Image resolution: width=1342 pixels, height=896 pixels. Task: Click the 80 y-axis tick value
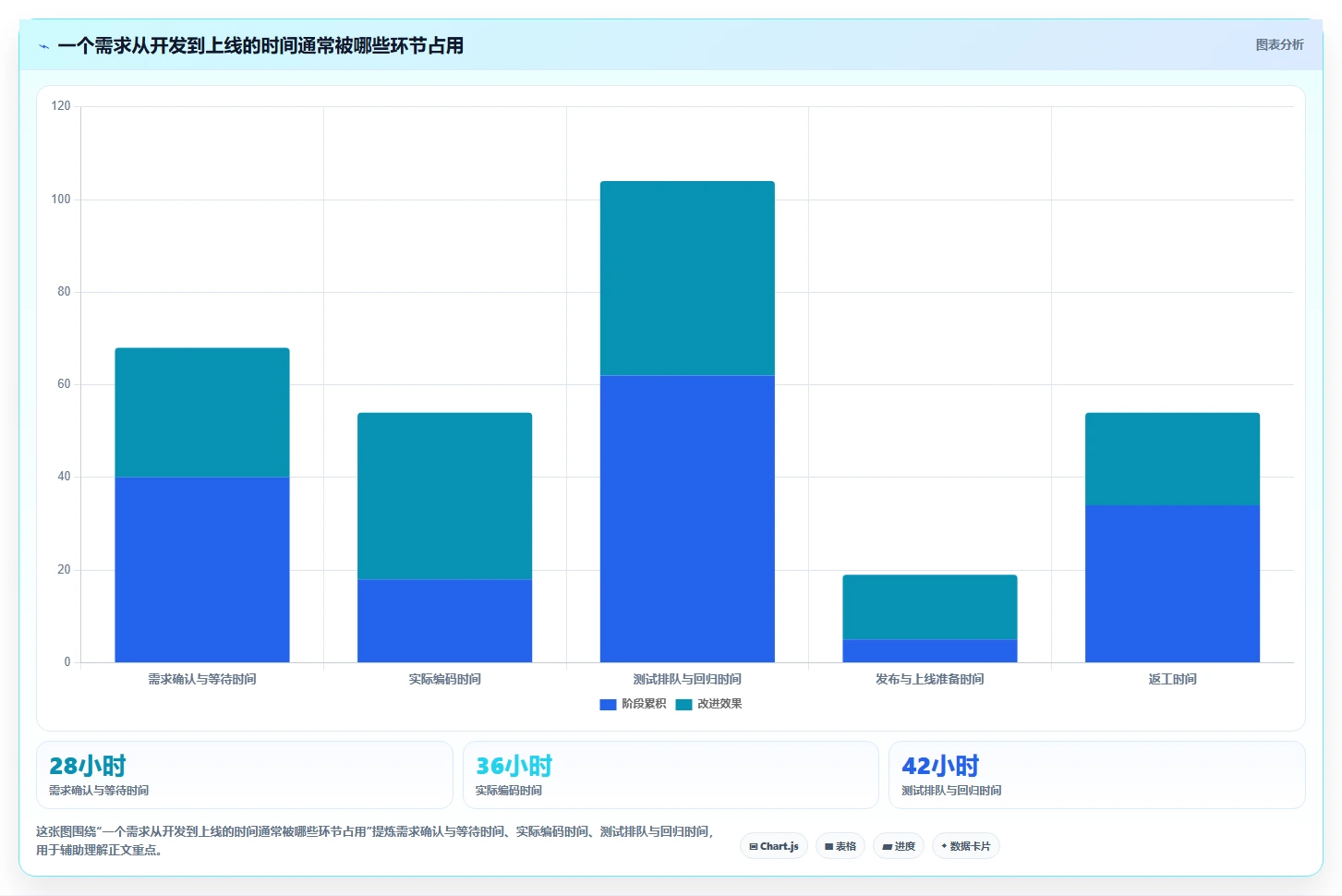pos(64,292)
